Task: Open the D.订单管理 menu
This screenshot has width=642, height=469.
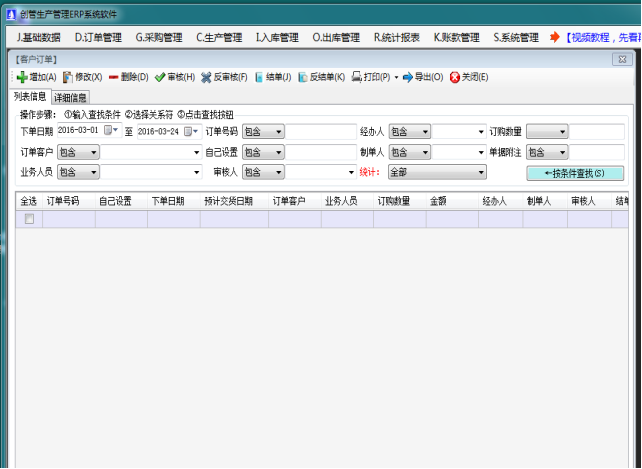Action: (x=98, y=38)
